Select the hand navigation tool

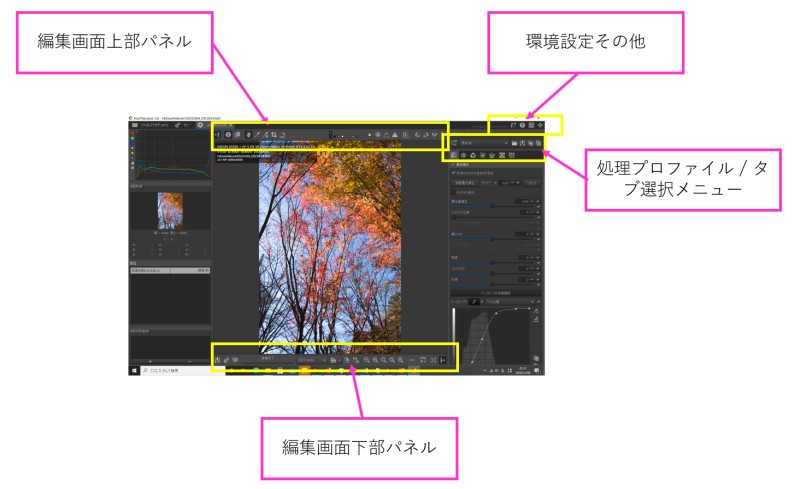248,135
